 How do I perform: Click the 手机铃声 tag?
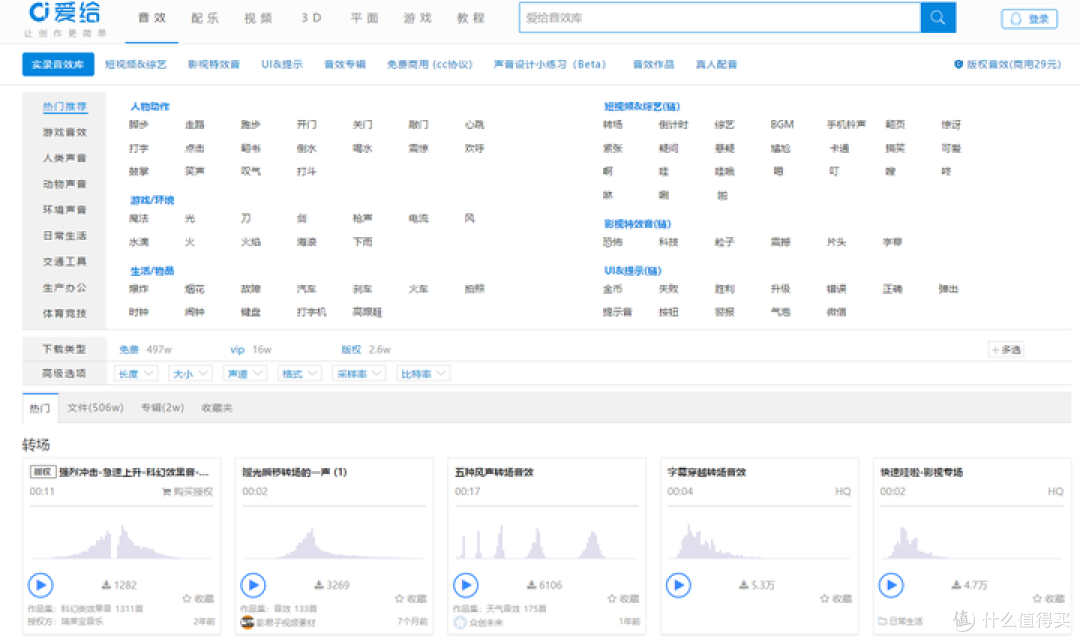tap(846, 125)
